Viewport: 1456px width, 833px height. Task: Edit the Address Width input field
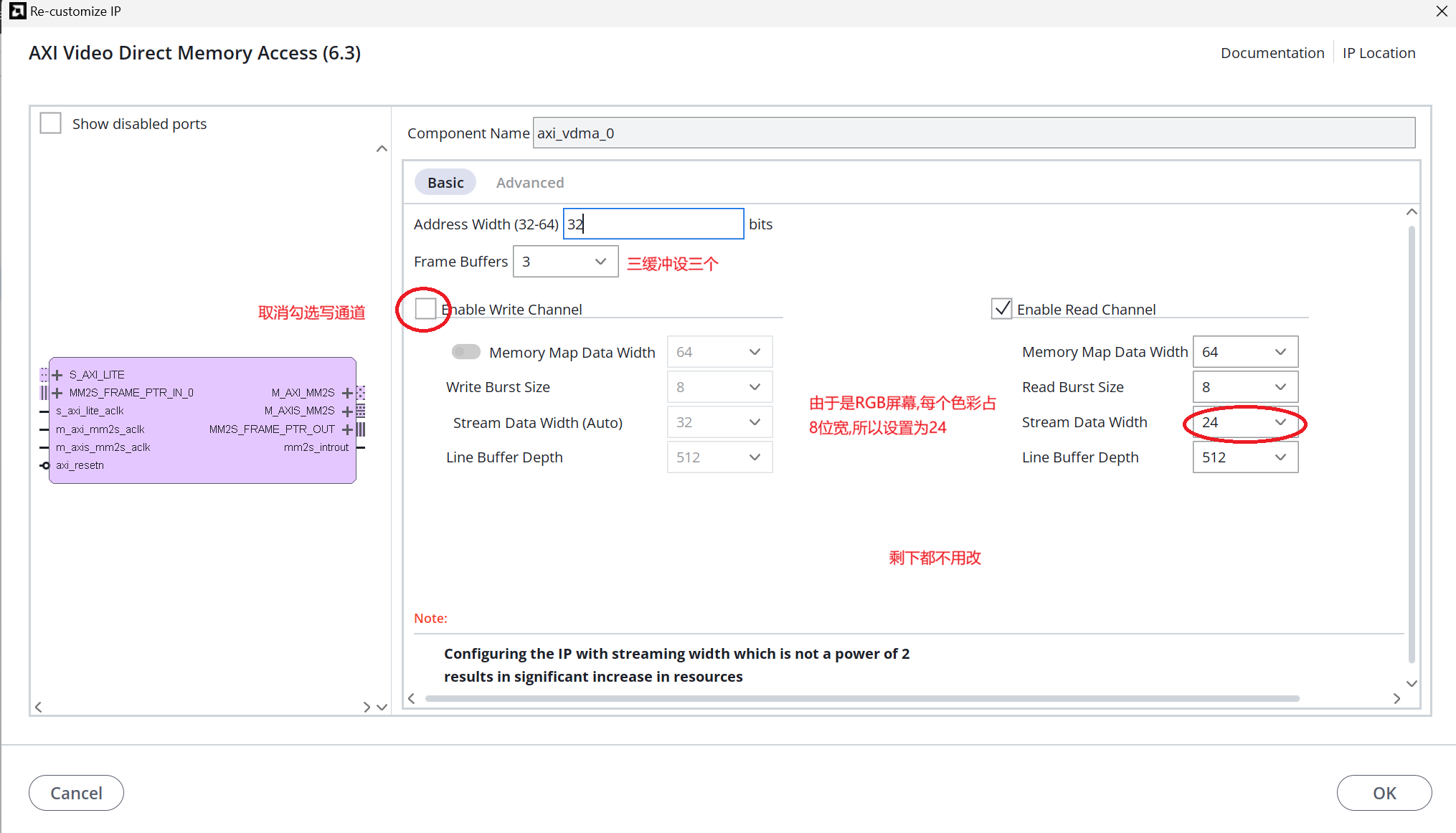(x=653, y=224)
